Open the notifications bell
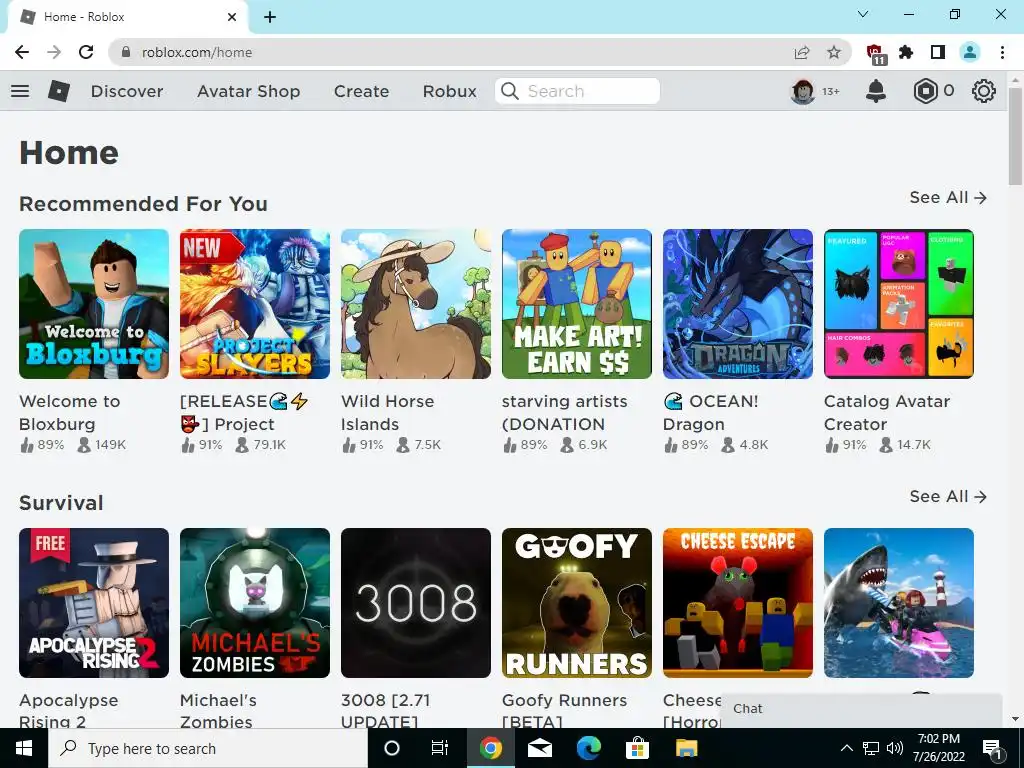The image size is (1024, 768). click(876, 91)
